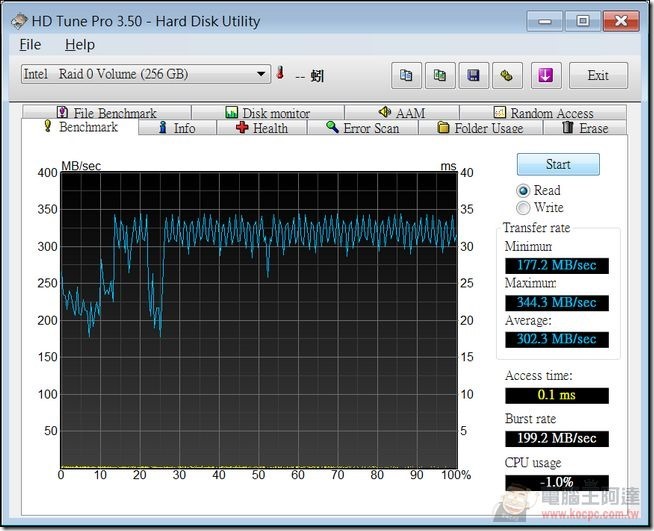Open the Health tab
This screenshot has width=654, height=531.
pos(262,128)
